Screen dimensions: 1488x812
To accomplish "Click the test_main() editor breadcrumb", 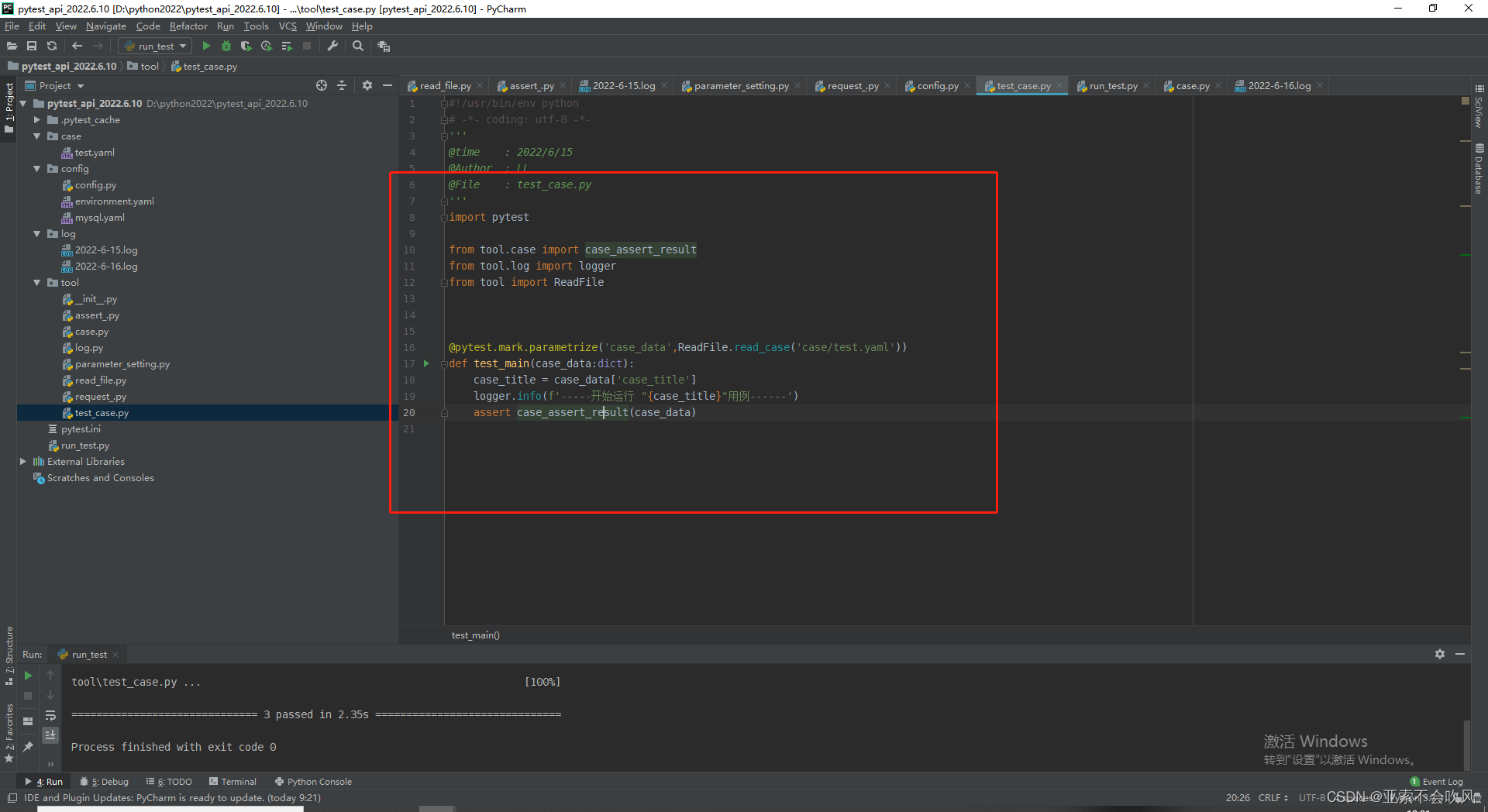I will coord(476,635).
